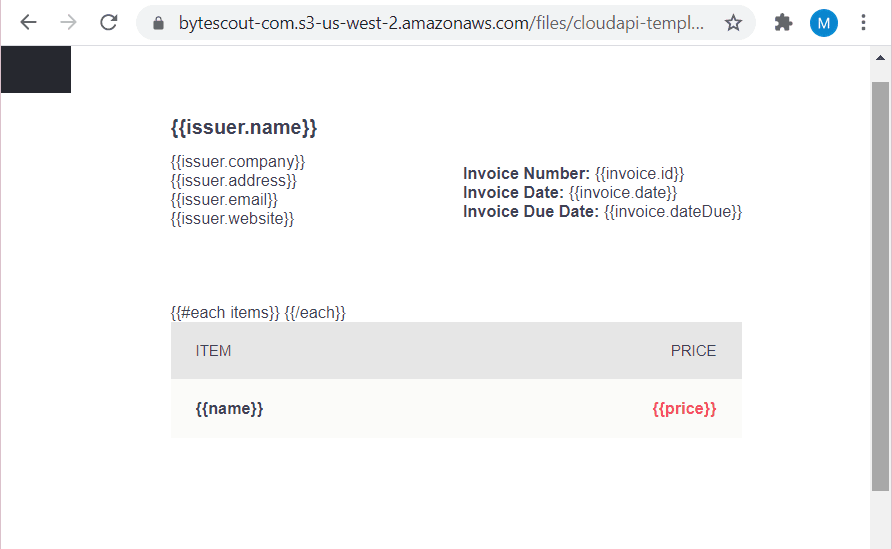Reload the page with refresh icon
This screenshot has height=549, width=892.
(x=109, y=22)
